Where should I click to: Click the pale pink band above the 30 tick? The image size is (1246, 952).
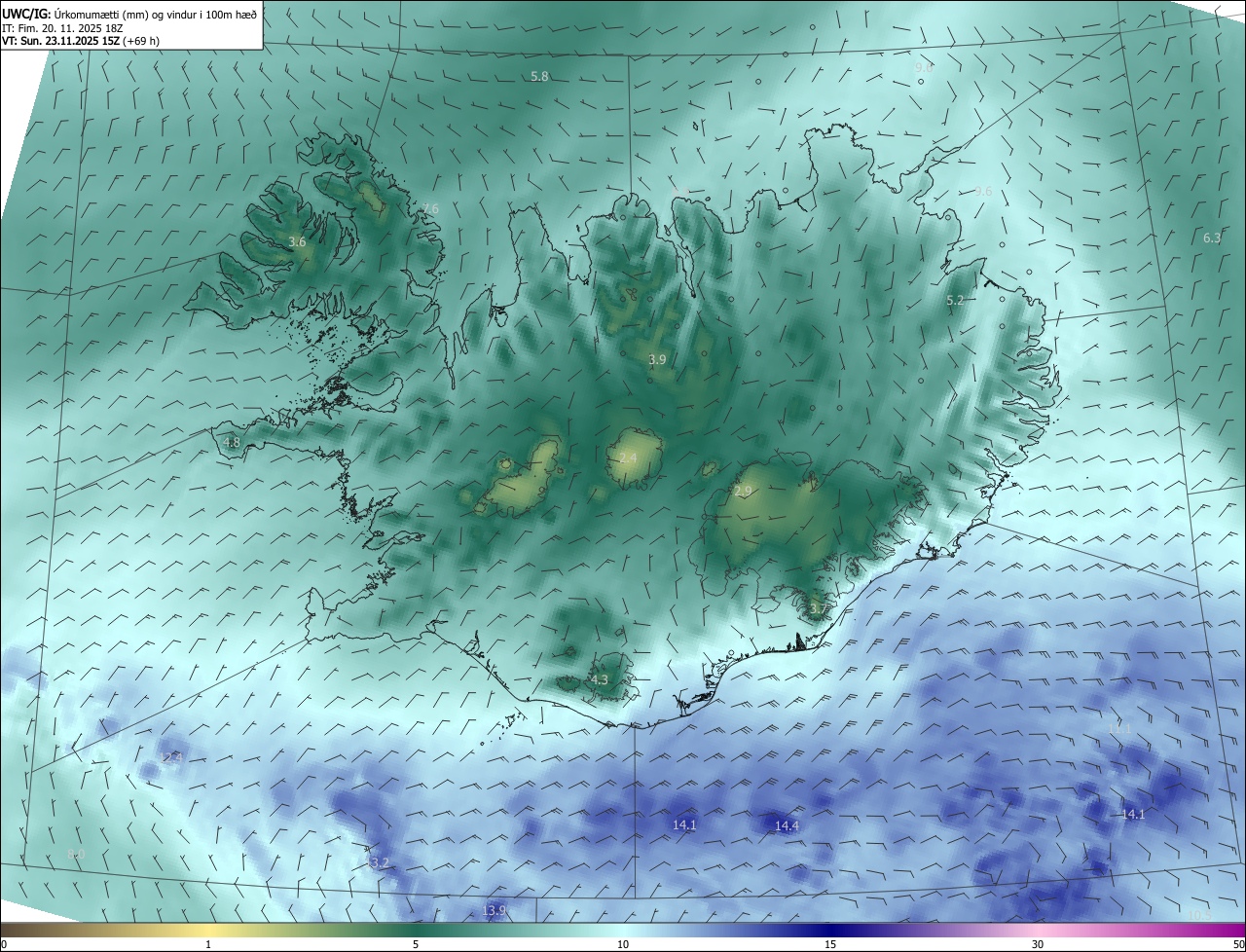pyautogui.click(x=1038, y=930)
